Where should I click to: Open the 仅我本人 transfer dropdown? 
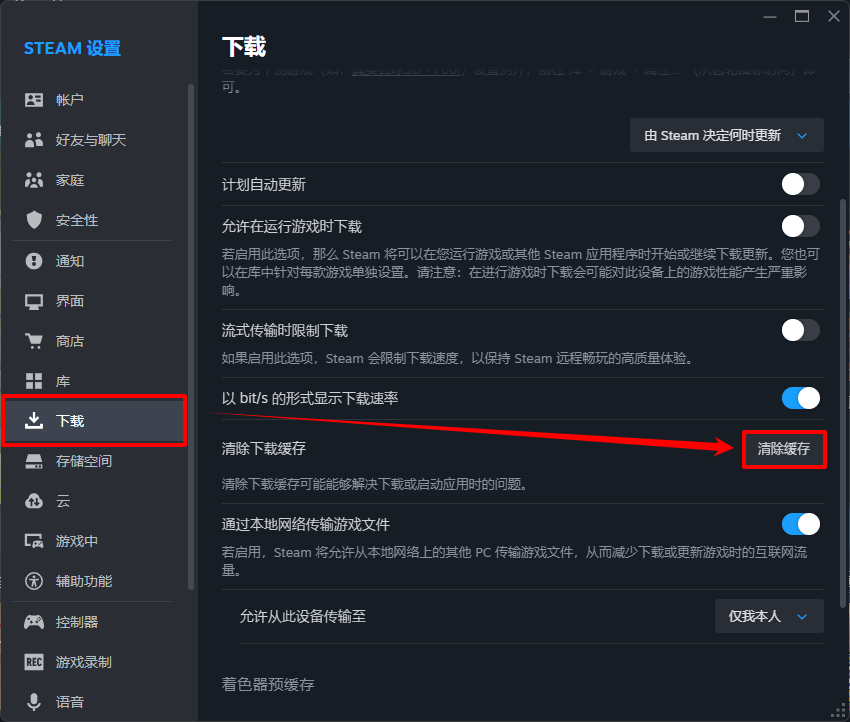click(769, 616)
